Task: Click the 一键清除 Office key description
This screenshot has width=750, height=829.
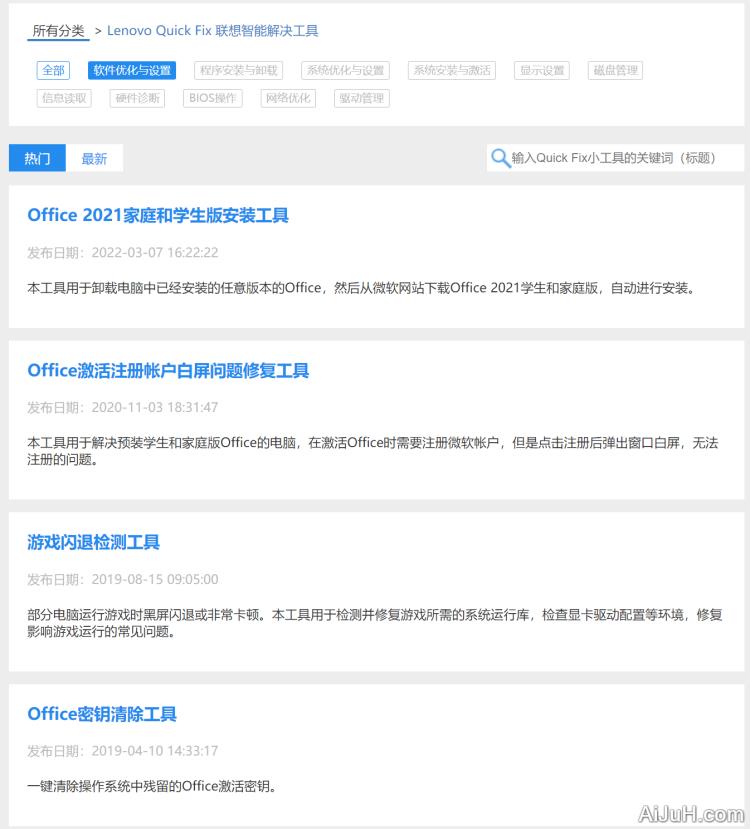Action: click(x=152, y=786)
